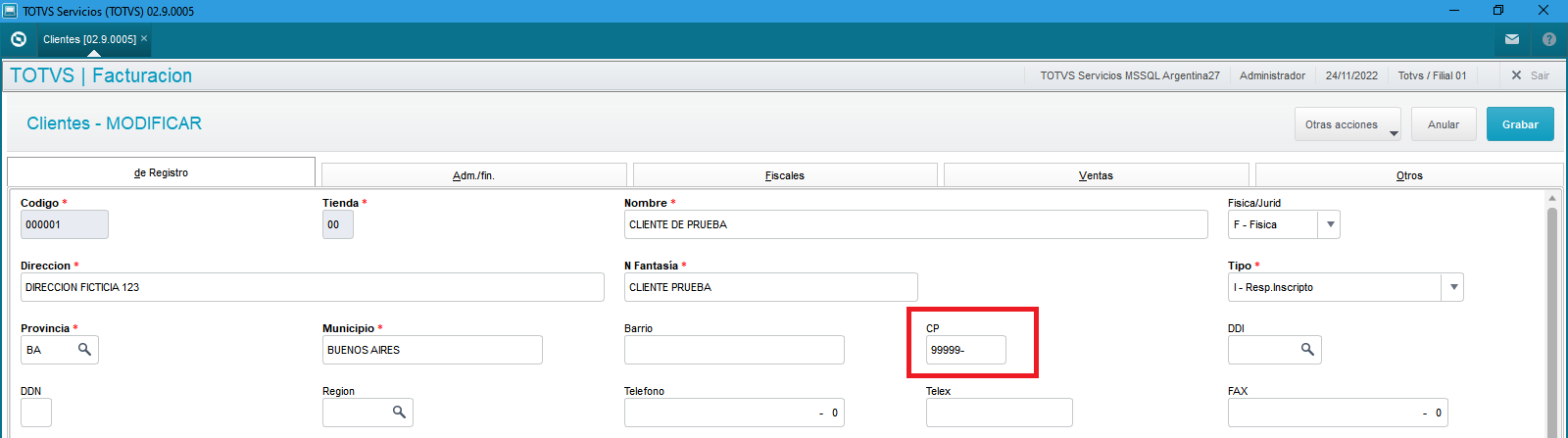This screenshot has height=438, width=1568.
Task: Open Provincia lookup magnifier
Action: tap(85, 350)
